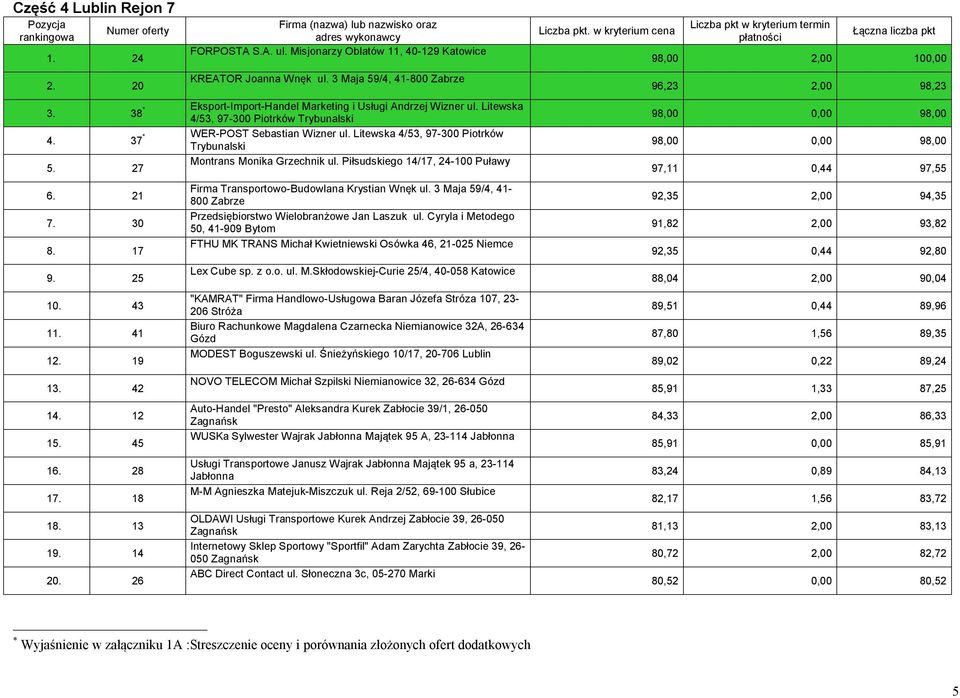This screenshot has width=960, height=698.
Task: Click the price score '91,82'
Action: tap(664, 223)
